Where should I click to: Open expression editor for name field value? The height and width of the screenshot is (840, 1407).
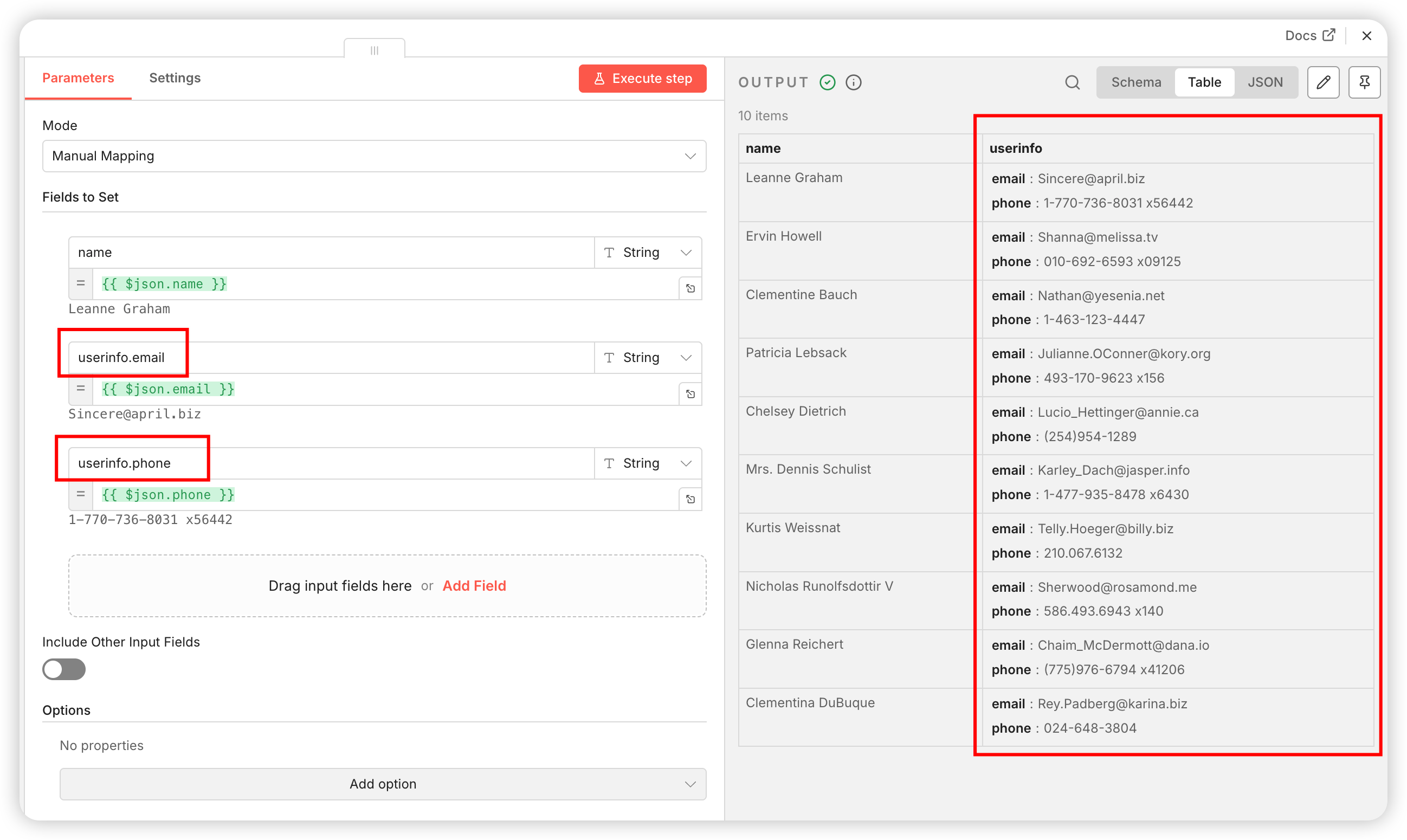(x=690, y=288)
